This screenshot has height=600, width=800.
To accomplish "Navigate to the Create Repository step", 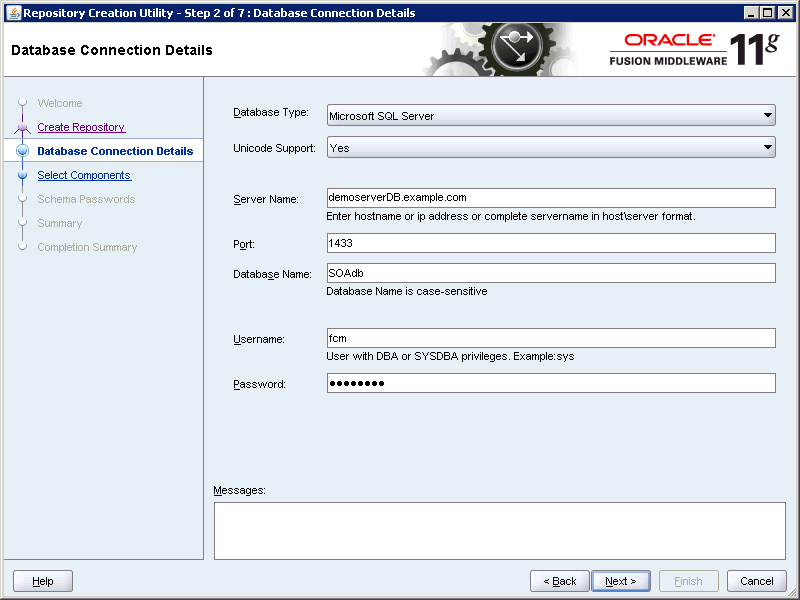I will pos(80,127).
